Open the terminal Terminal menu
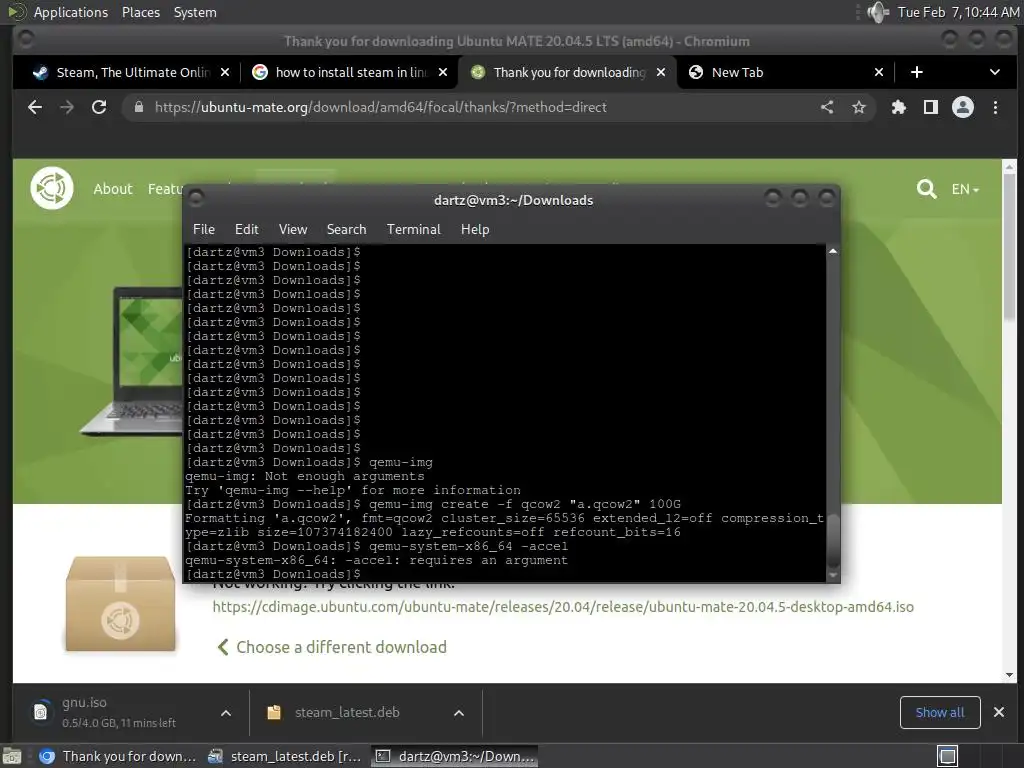 pos(413,229)
